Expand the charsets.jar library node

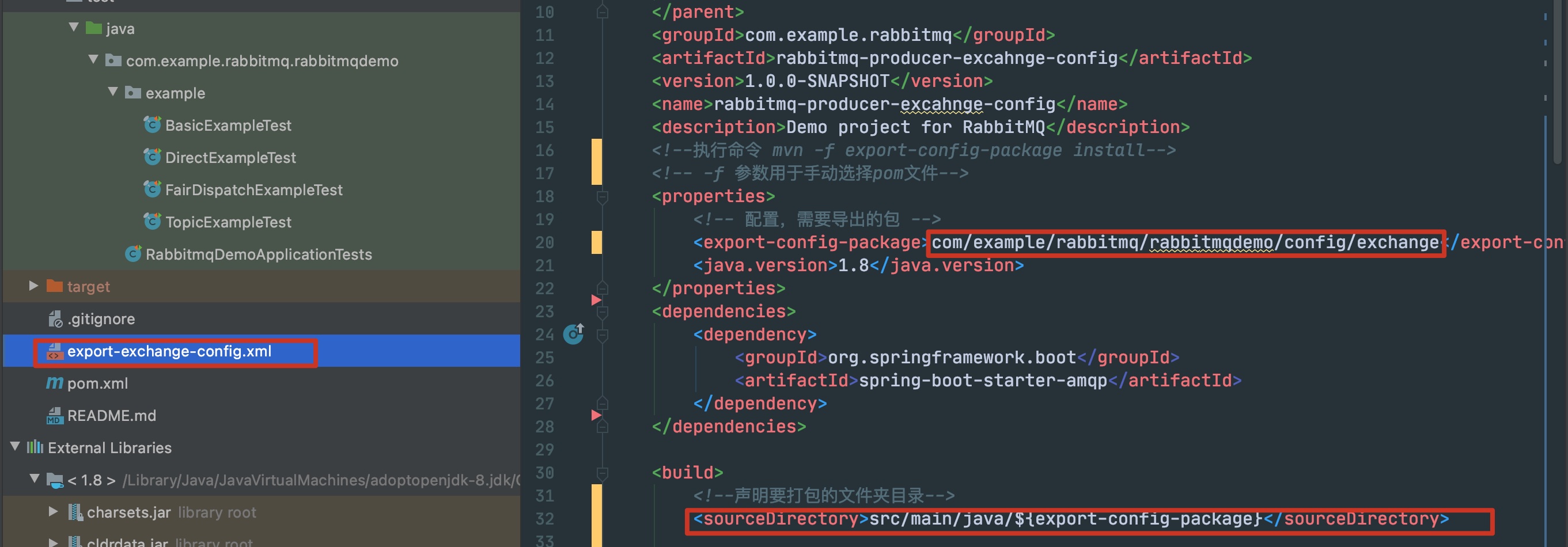tap(54, 512)
